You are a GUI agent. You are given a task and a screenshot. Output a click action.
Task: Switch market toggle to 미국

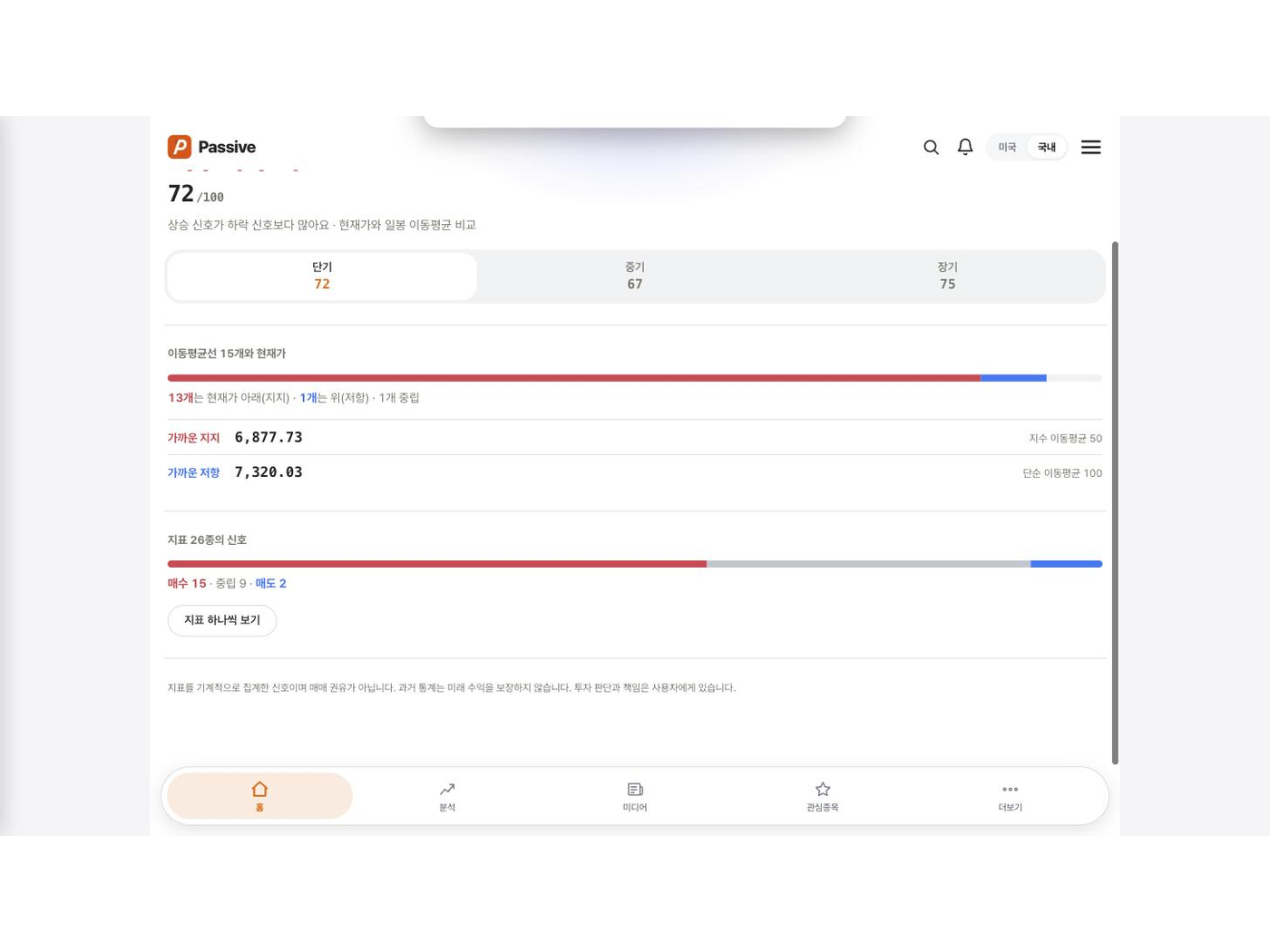[x=1007, y=147]
